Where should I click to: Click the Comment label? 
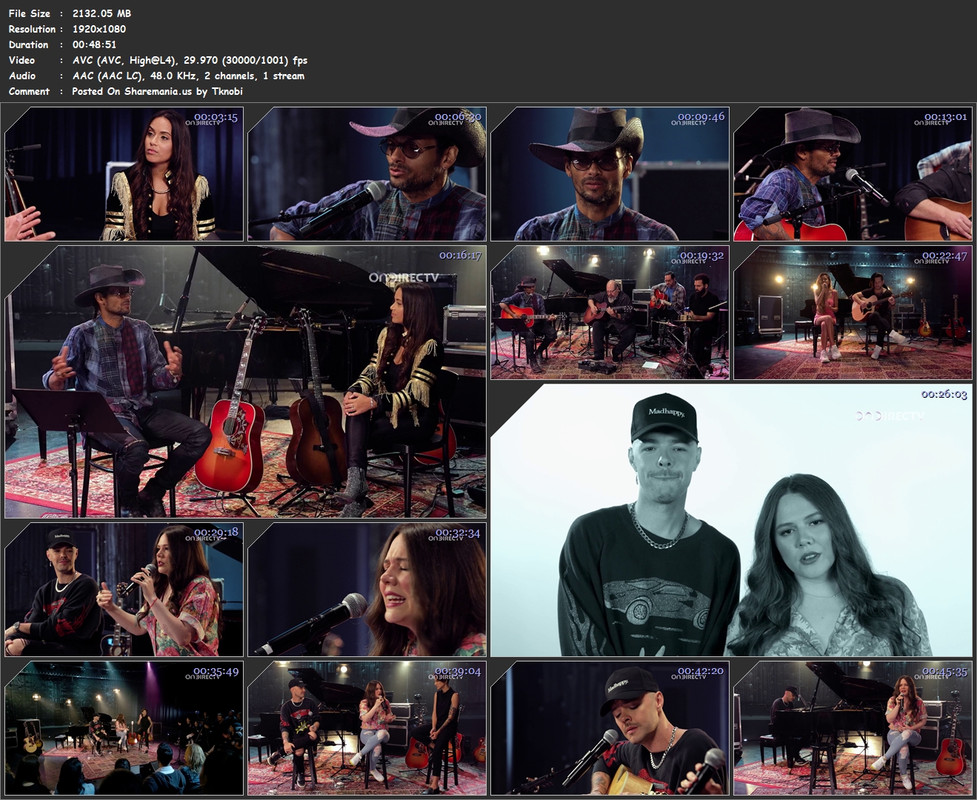pyautogui.click(x=29, y=91)
